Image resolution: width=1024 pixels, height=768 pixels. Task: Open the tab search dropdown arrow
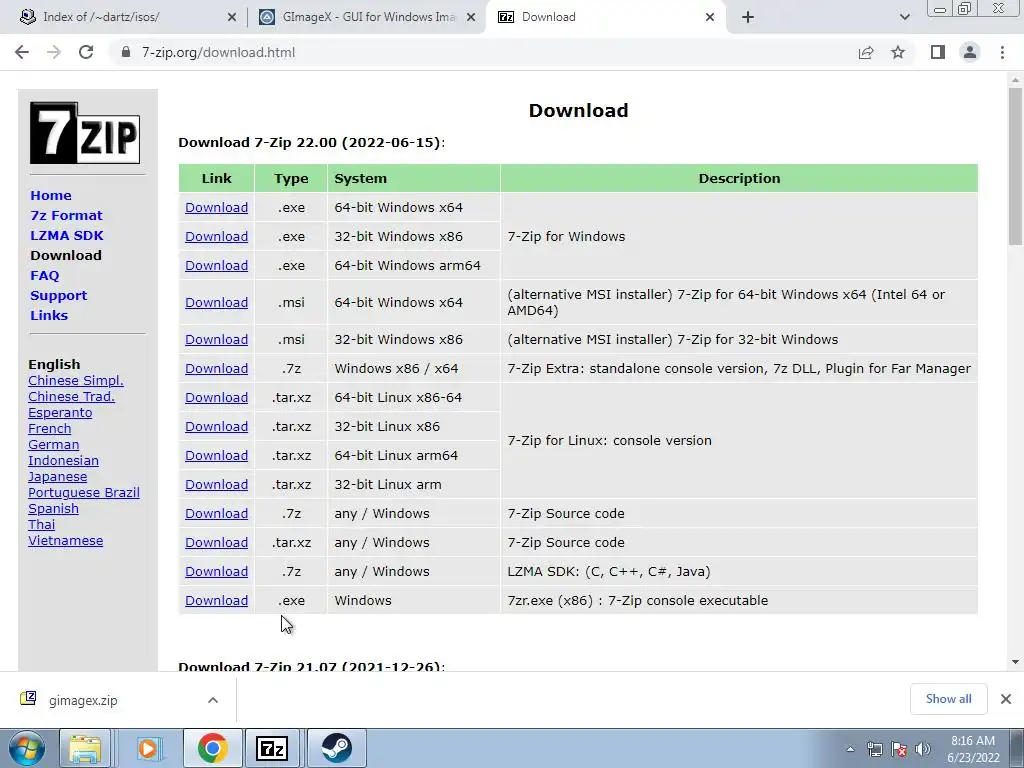904,17
